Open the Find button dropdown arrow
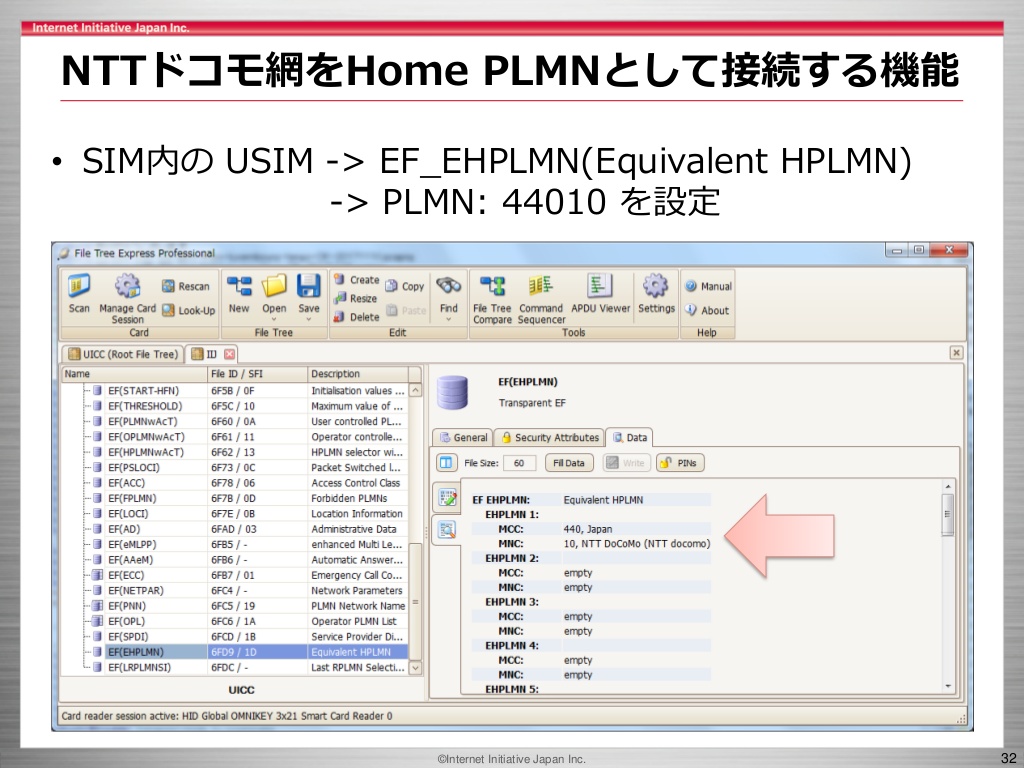 pyautogui.click(x=449, y=319)
